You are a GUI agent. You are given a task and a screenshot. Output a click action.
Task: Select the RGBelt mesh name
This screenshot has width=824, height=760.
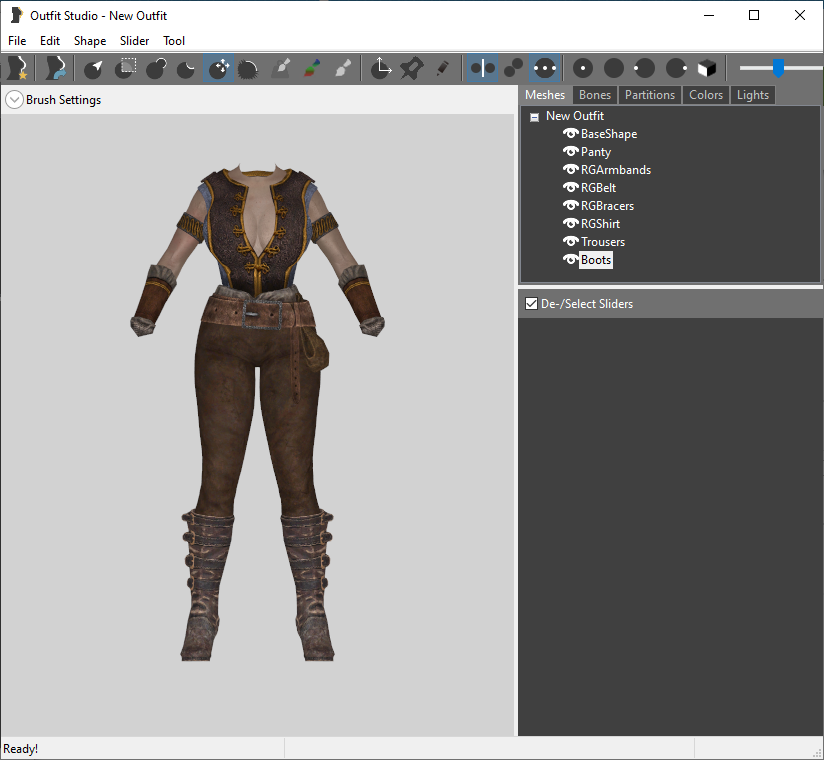[x=598, y=188]
